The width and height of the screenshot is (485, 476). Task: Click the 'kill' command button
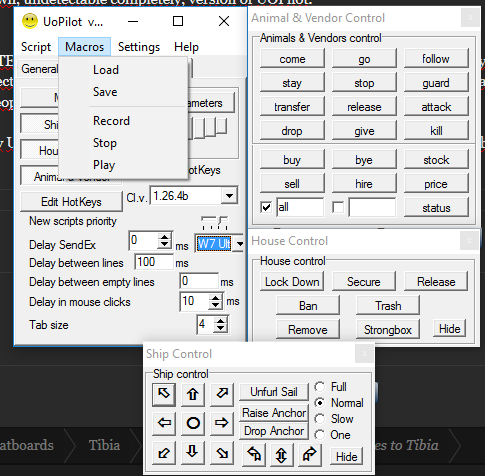coord(436,131)
